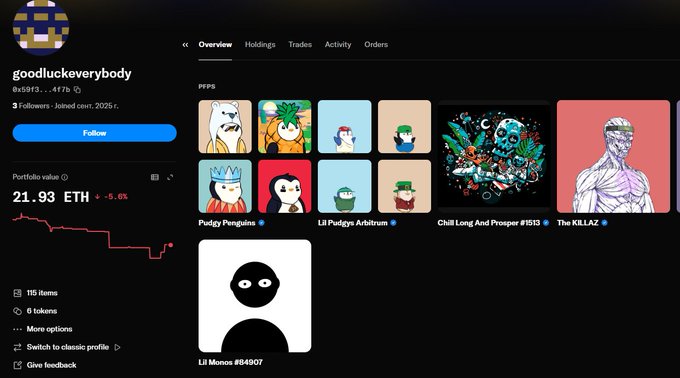Open the ice crown Pudgy Penguin thumbnail

tap(225, 186)
